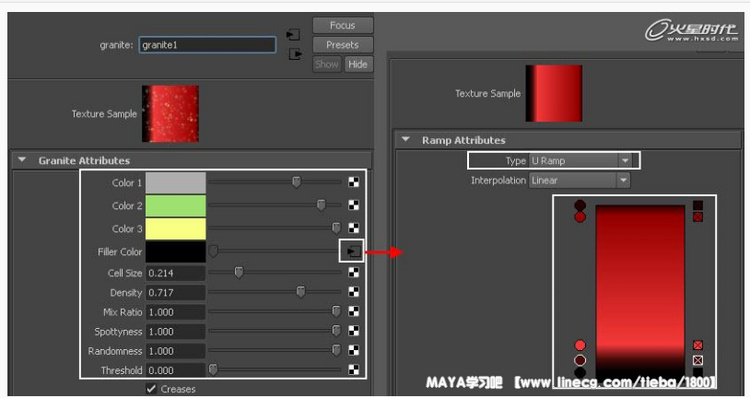Open texture map button for Color 1
Viewport: 750px width, 398px height.
(353, 182)
